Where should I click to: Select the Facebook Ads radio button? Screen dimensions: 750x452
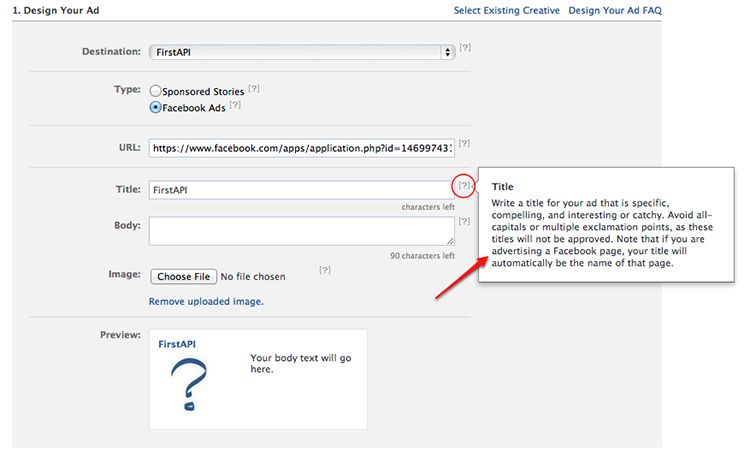[155, 108]
